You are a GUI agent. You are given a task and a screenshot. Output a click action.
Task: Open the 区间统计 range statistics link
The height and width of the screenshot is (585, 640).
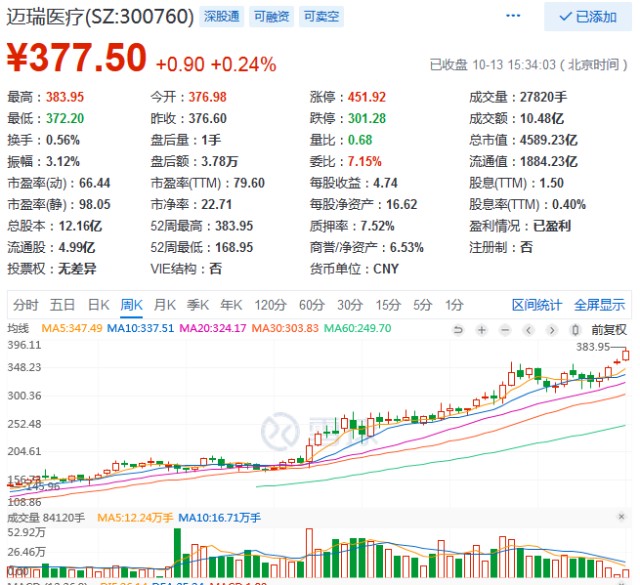pyautogui.click(x=537, y=305)
